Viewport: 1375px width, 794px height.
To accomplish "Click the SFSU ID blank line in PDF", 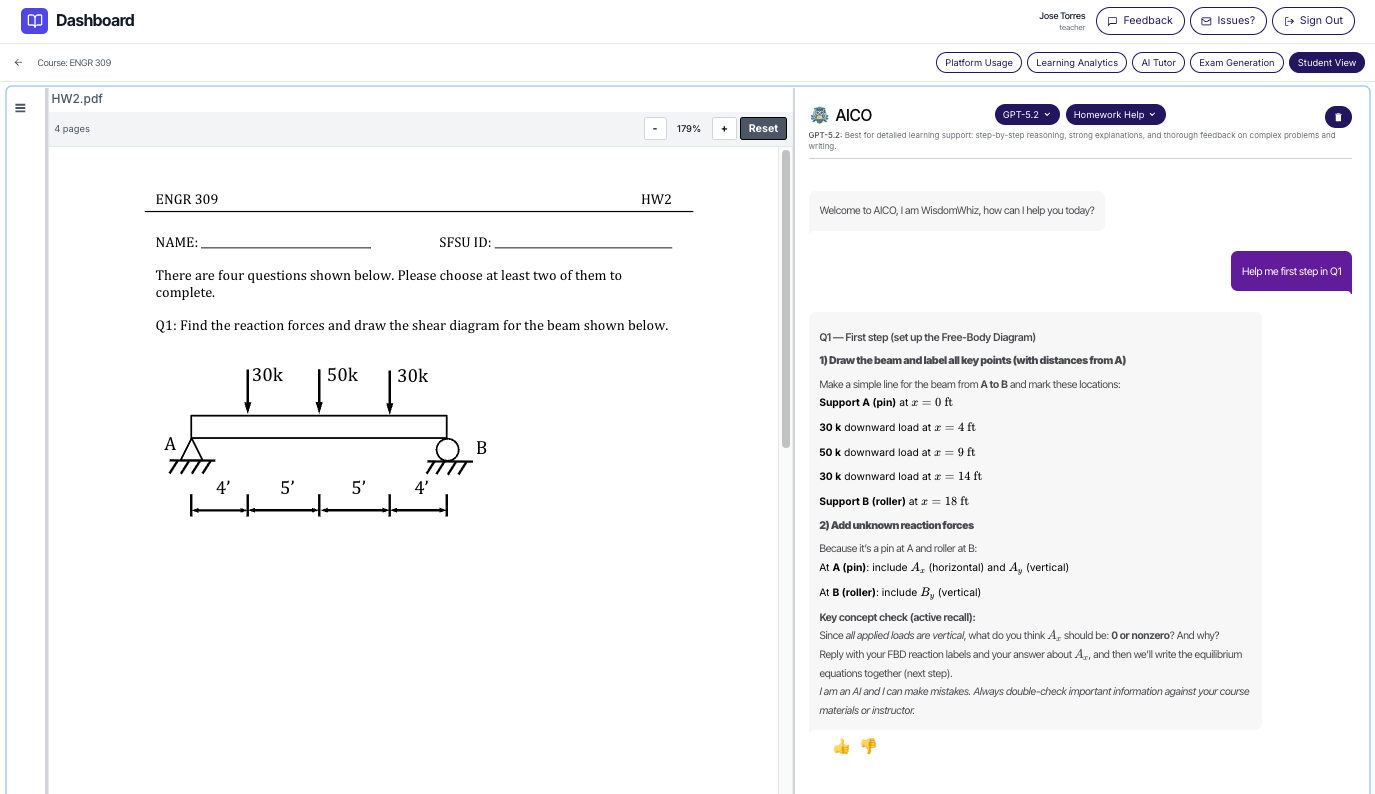I will 583,246.
